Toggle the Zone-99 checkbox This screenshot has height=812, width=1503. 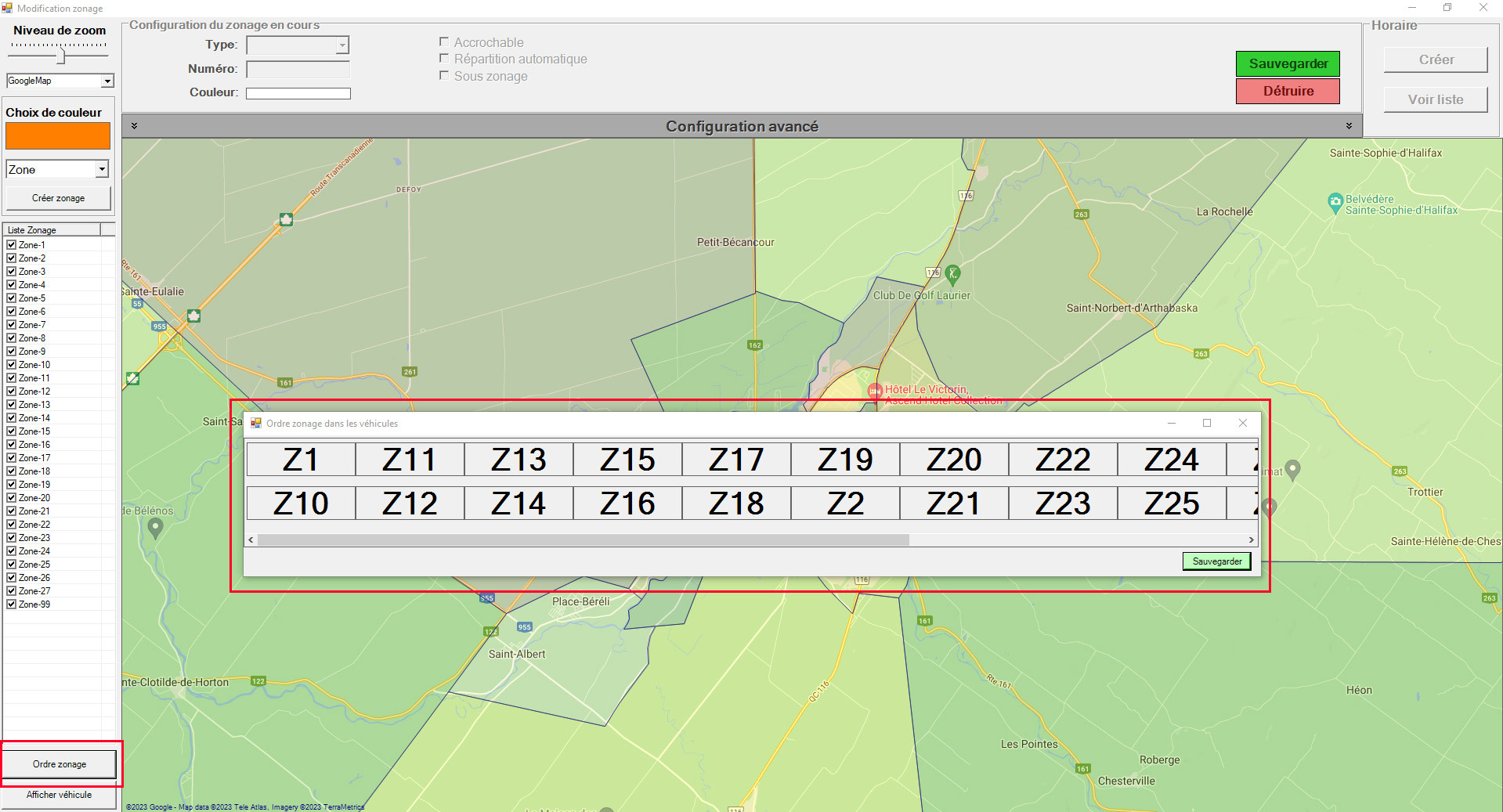pyautogui.click(x=12, y=604)
